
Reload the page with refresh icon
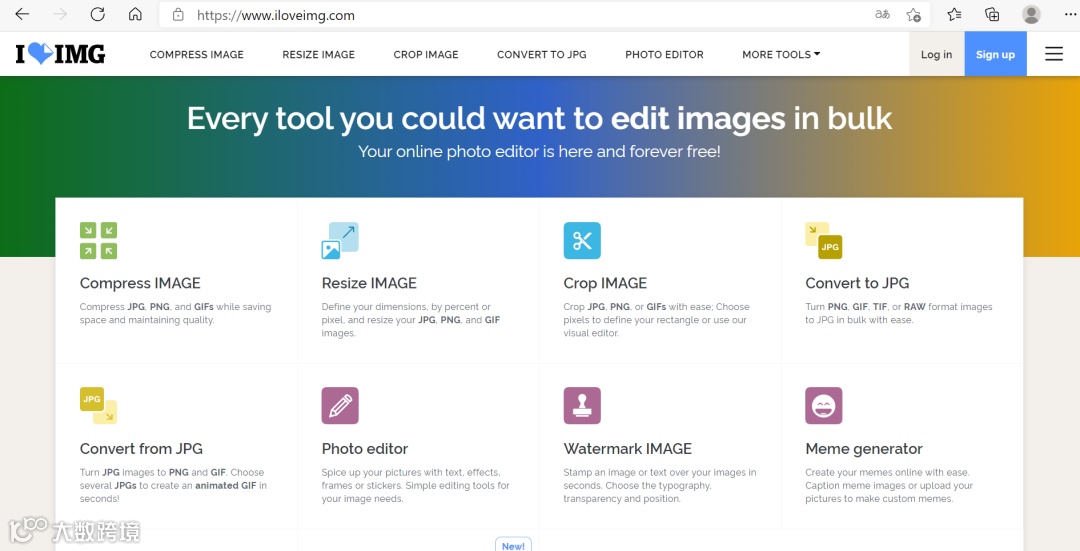click(98, 14)
